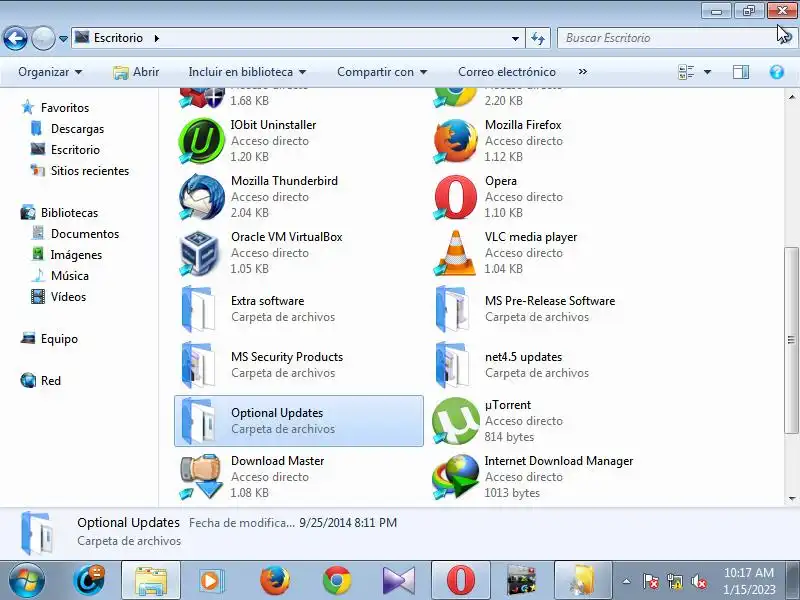Open the Incluir en biblioteca dropdown
This screenshot has width=800, height=600.
(x=247, y=72)
